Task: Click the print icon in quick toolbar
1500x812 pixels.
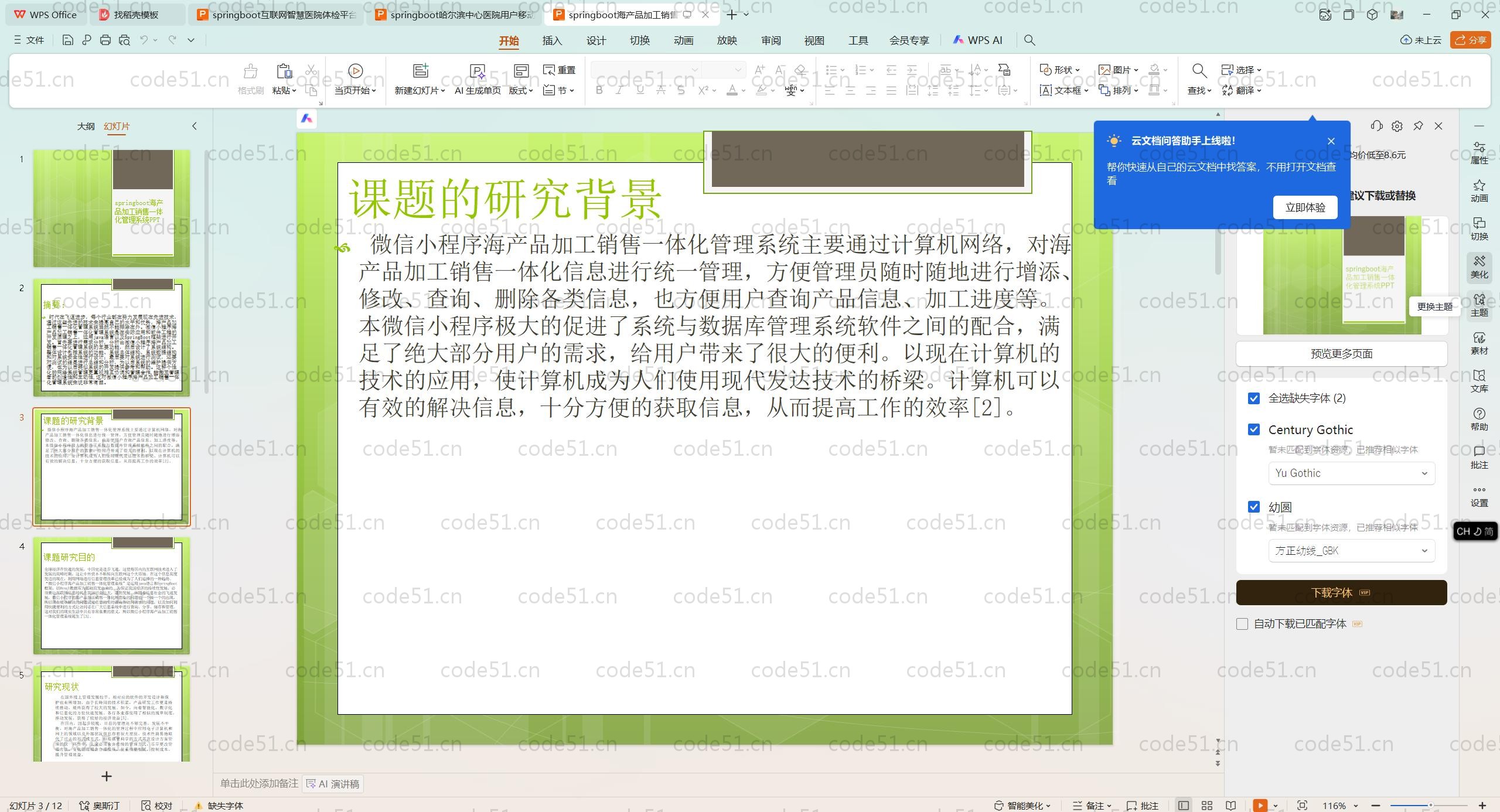Action: click(105, 40)
